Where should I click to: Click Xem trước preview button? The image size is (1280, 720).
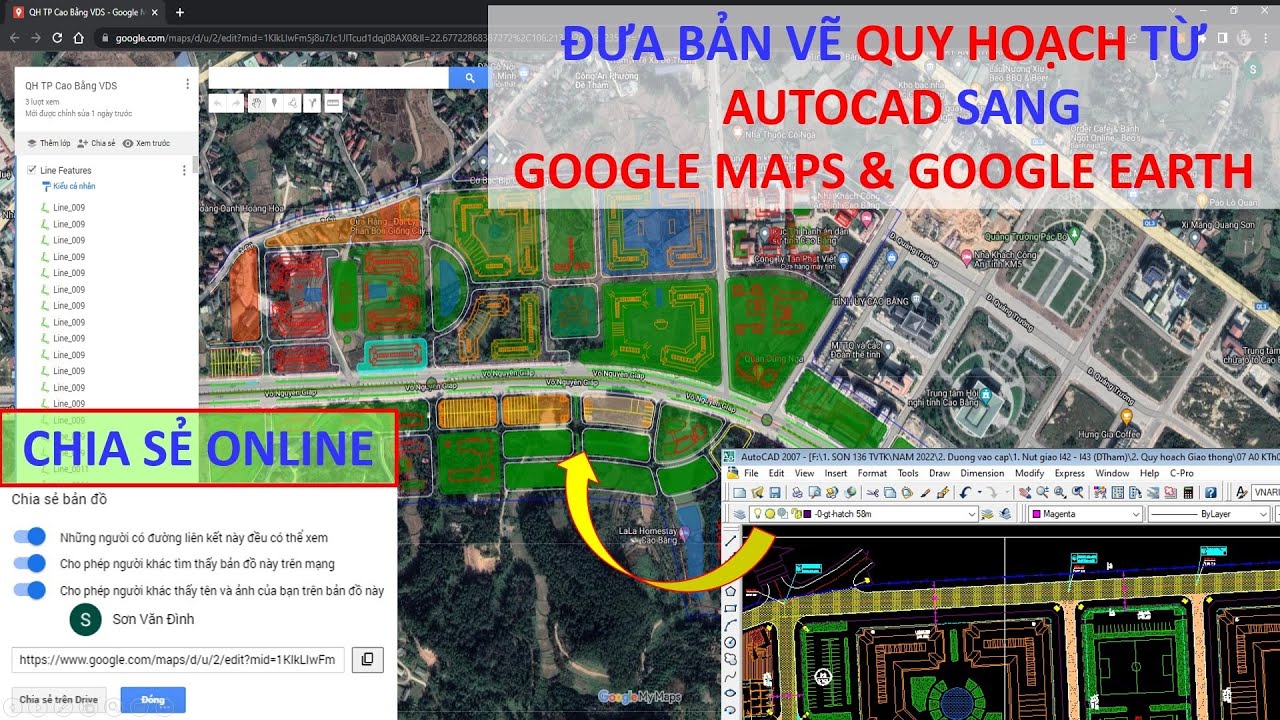(x=146, y=143)
